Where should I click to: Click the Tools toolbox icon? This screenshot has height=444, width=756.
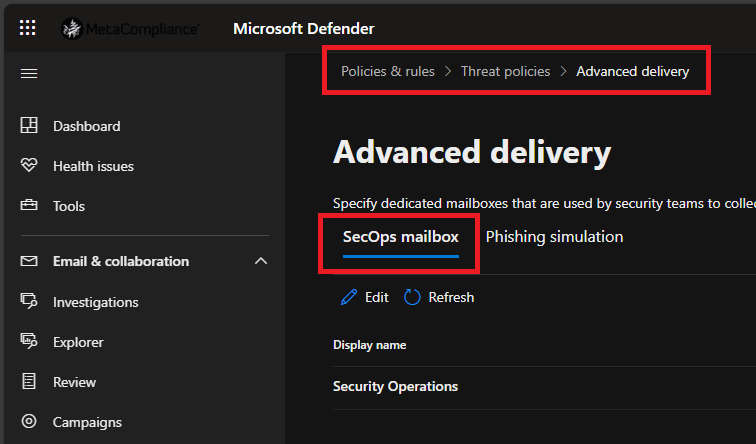[29, 205]
